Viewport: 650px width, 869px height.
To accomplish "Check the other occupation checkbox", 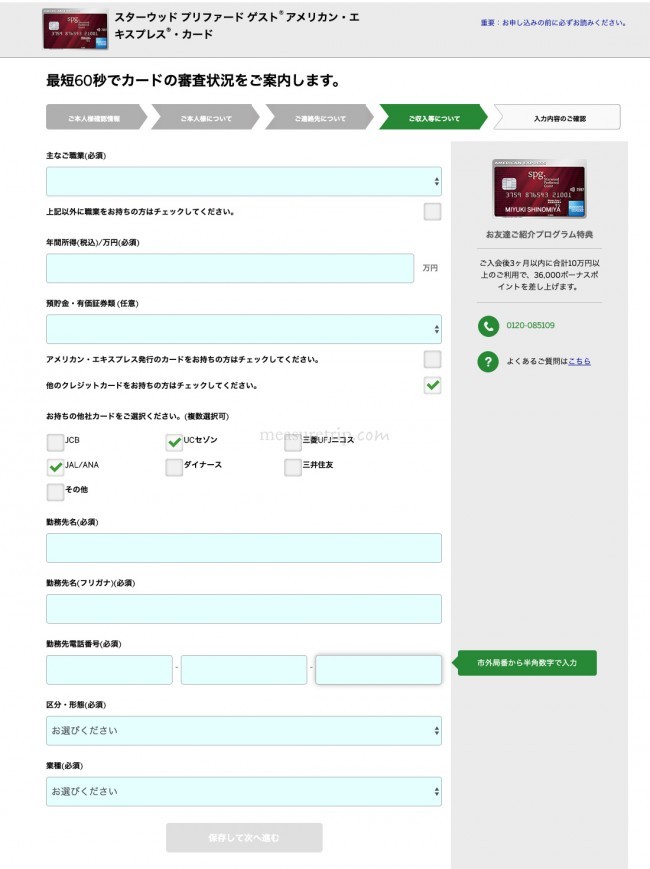I will point(432,212).
